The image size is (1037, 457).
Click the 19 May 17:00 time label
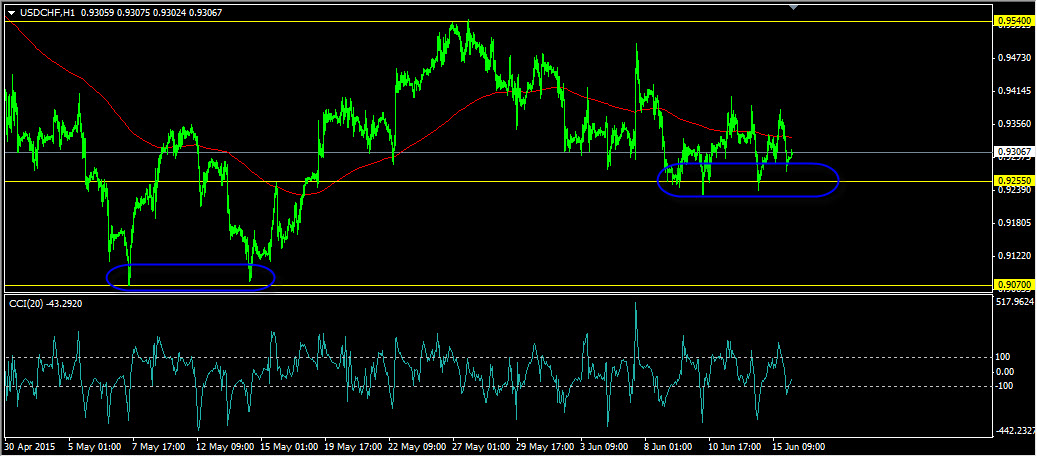(x=353, y=446)
